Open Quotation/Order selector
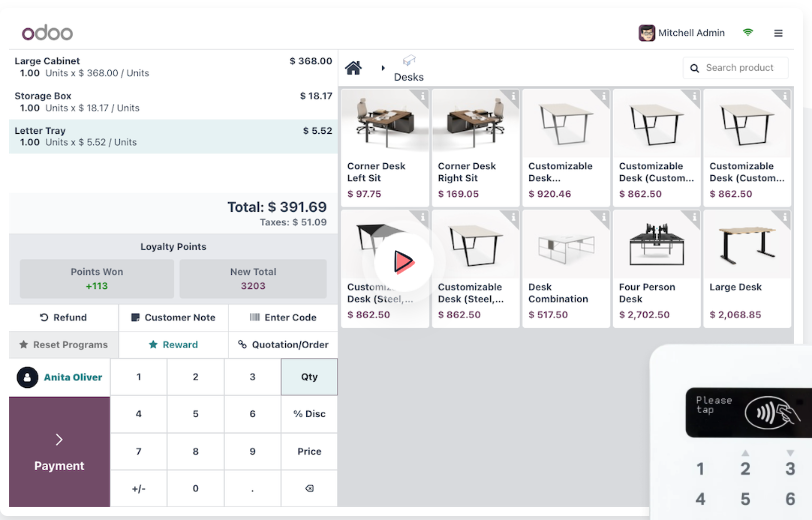 pyautogui.click(x=283, y=344)
